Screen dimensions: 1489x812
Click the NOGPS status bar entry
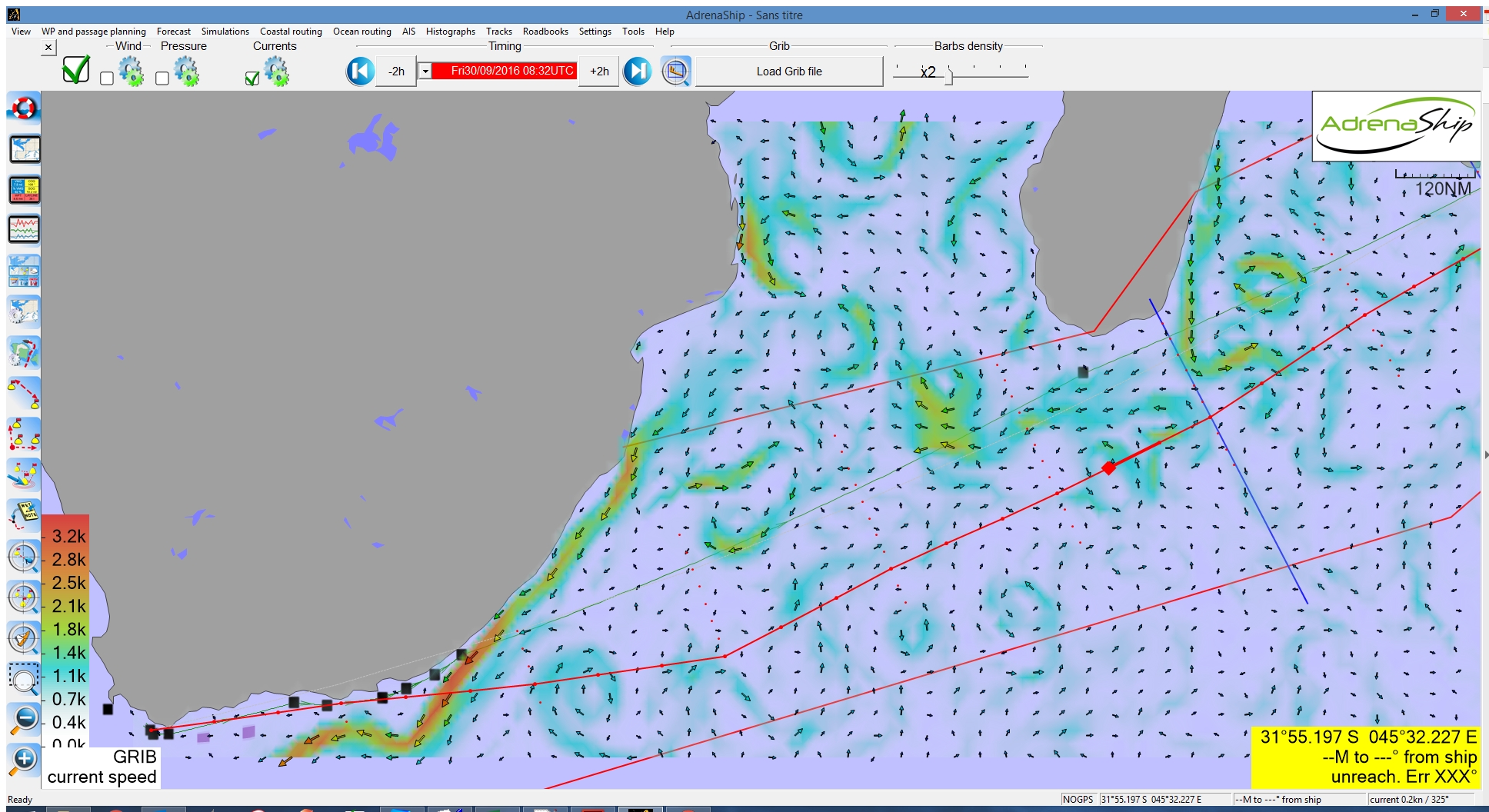pyautogui.click(x=1078, y=799)
